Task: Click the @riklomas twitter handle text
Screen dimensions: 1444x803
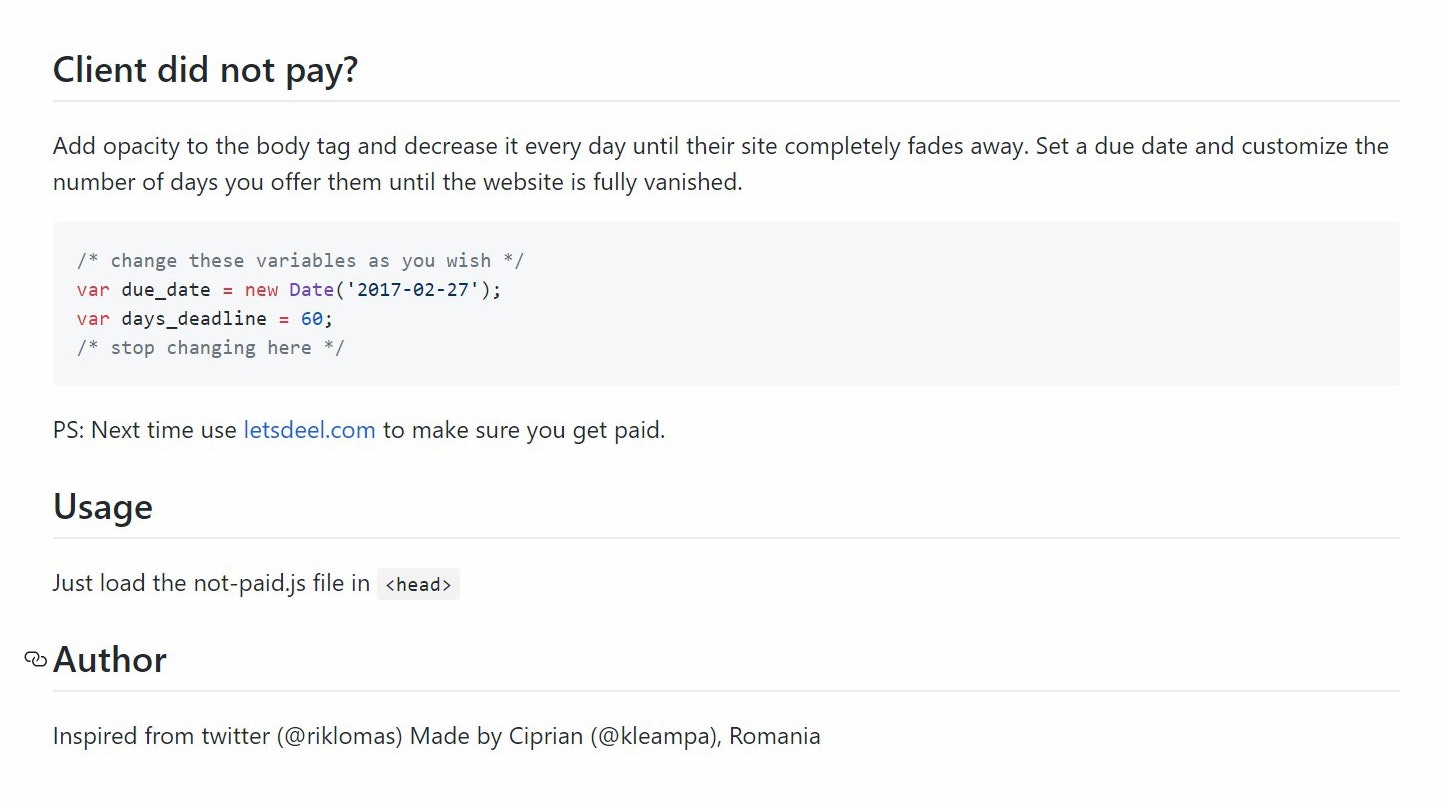Action: tap(340, 737)
